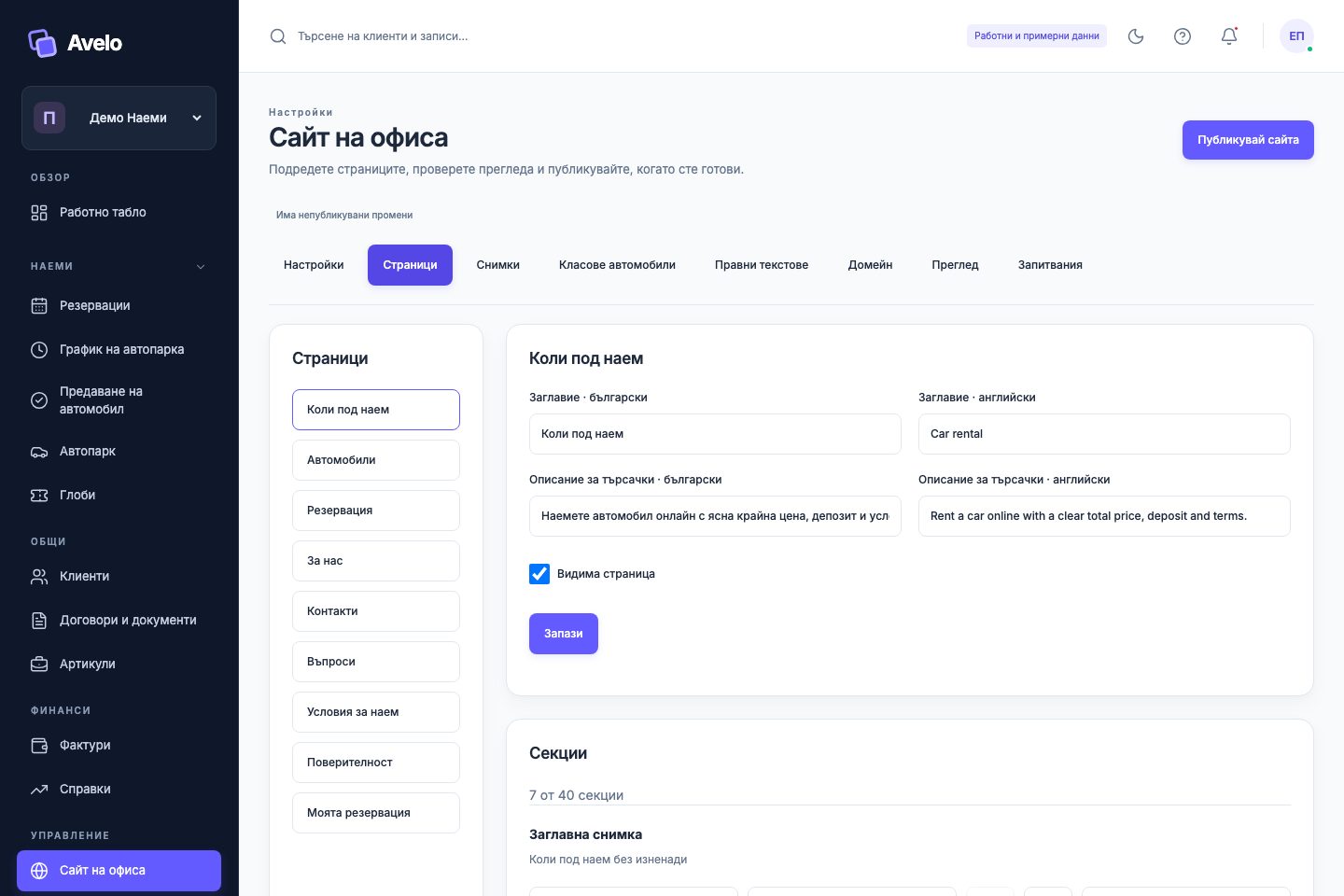The height and width of the screenshot is (896, 1344).
Task: Switch to the Настройки tab
Action: coord(314,265)
